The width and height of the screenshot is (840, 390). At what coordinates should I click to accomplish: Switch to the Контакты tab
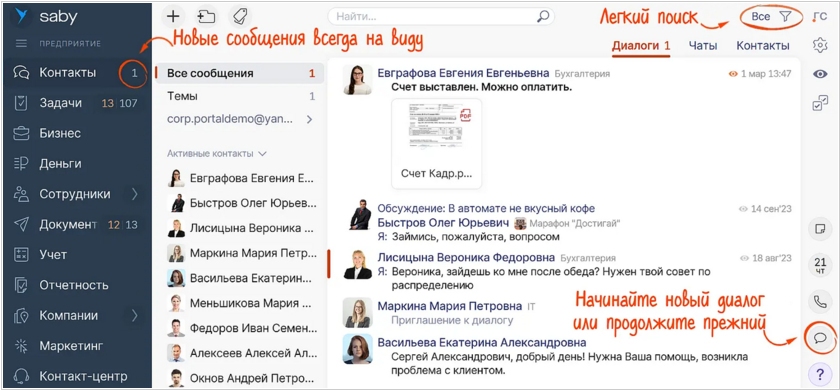click(762, 46)
